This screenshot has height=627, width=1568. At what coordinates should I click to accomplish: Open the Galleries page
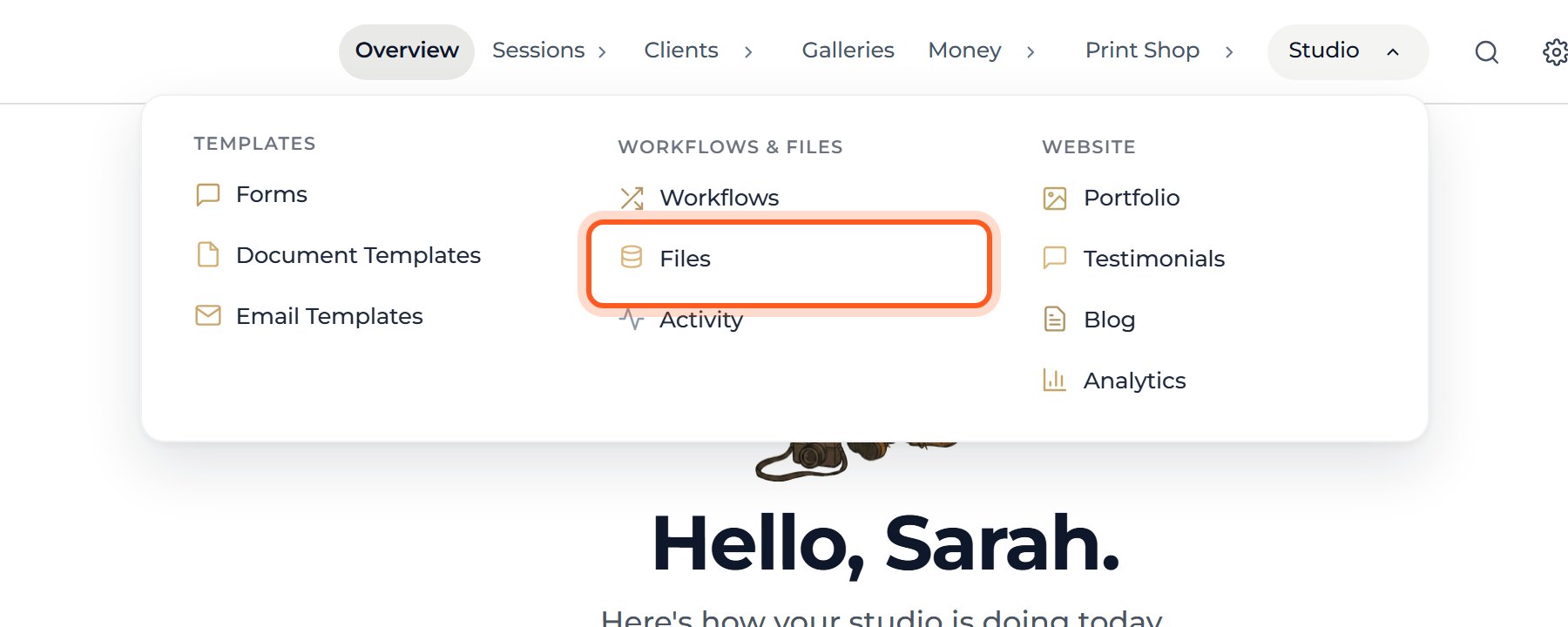(x=848, y=51)
